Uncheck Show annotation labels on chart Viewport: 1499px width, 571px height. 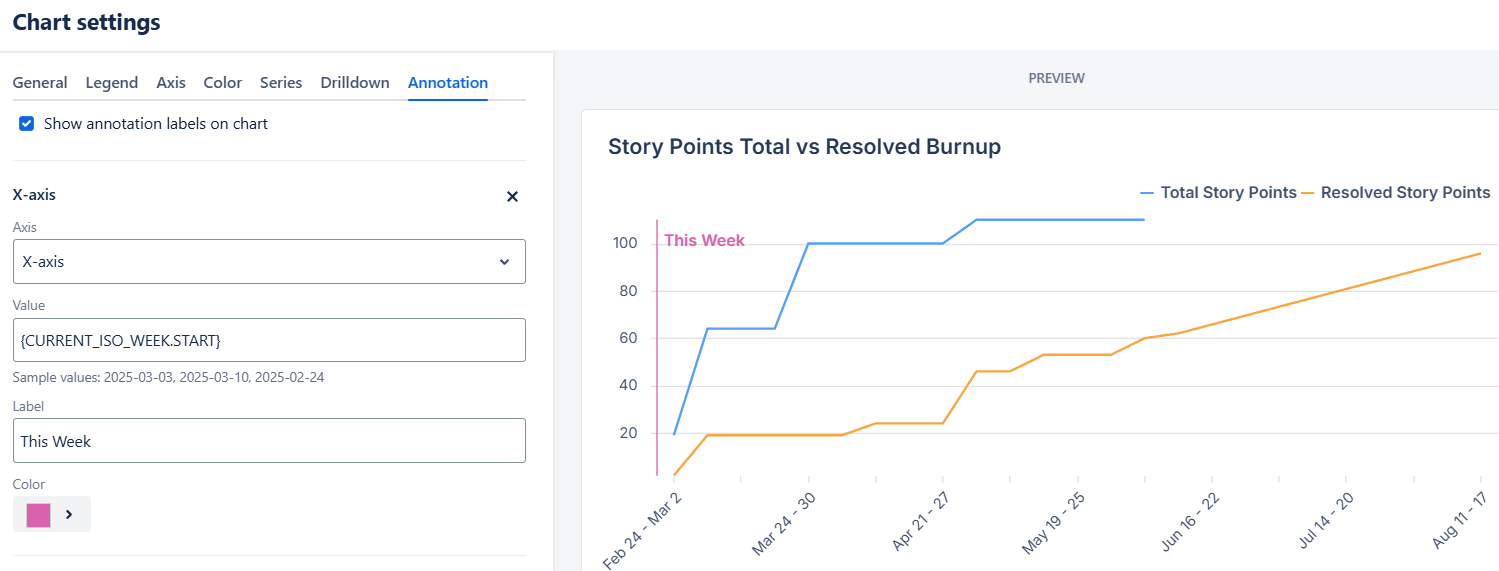[27, 124]
